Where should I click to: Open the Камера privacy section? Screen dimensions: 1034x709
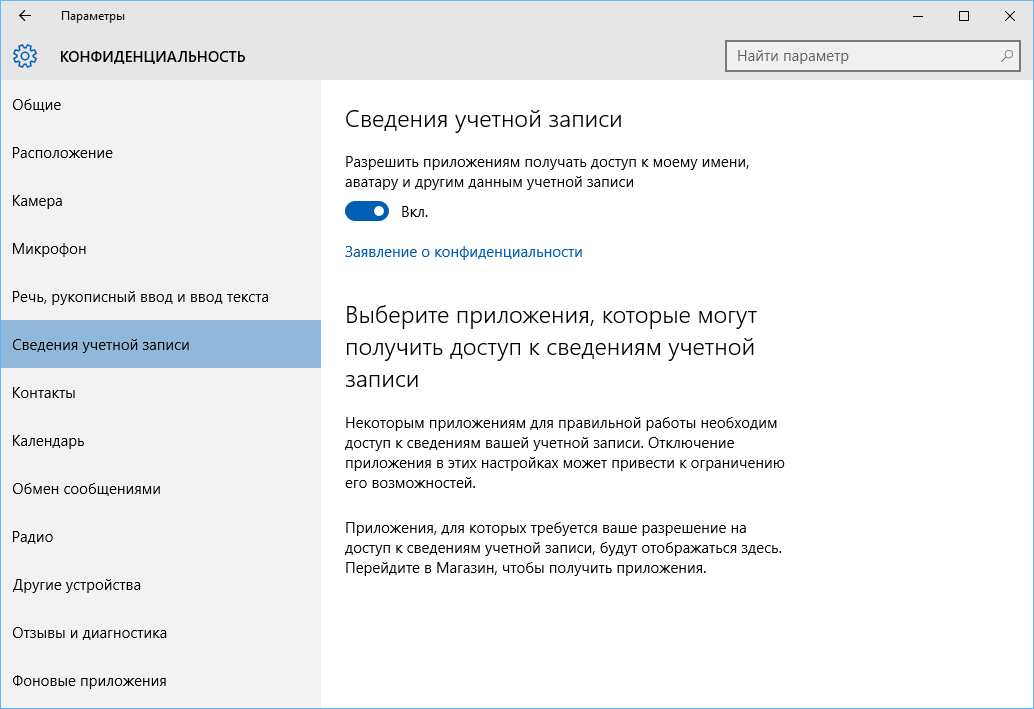pyautogui.click(x=37, y=200)
